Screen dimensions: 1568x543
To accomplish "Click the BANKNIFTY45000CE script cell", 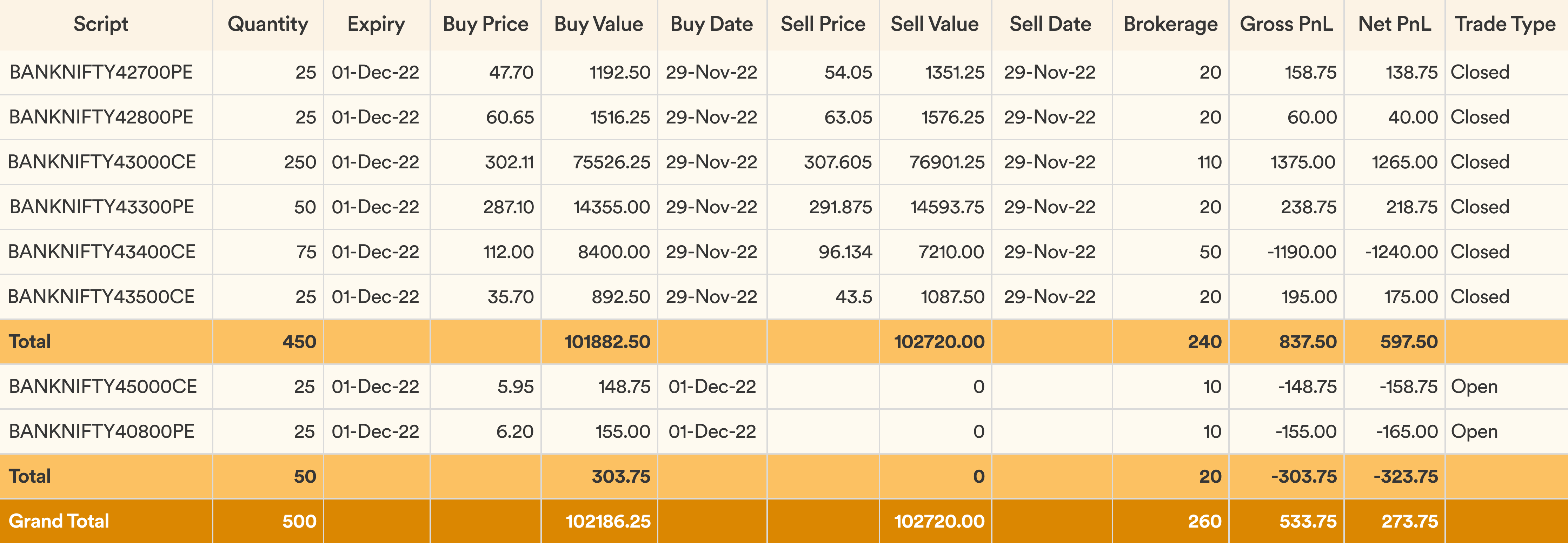I will [103, 387].
